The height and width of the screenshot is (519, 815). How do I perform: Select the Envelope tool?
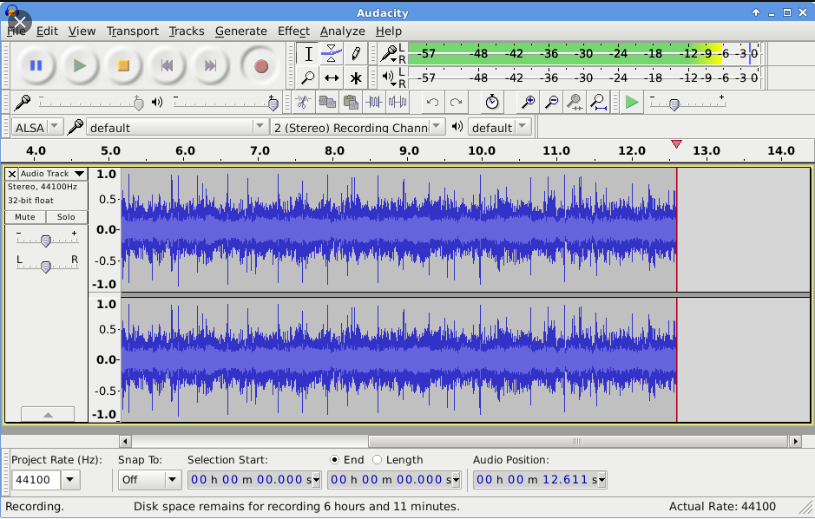(x=331, y=53)
